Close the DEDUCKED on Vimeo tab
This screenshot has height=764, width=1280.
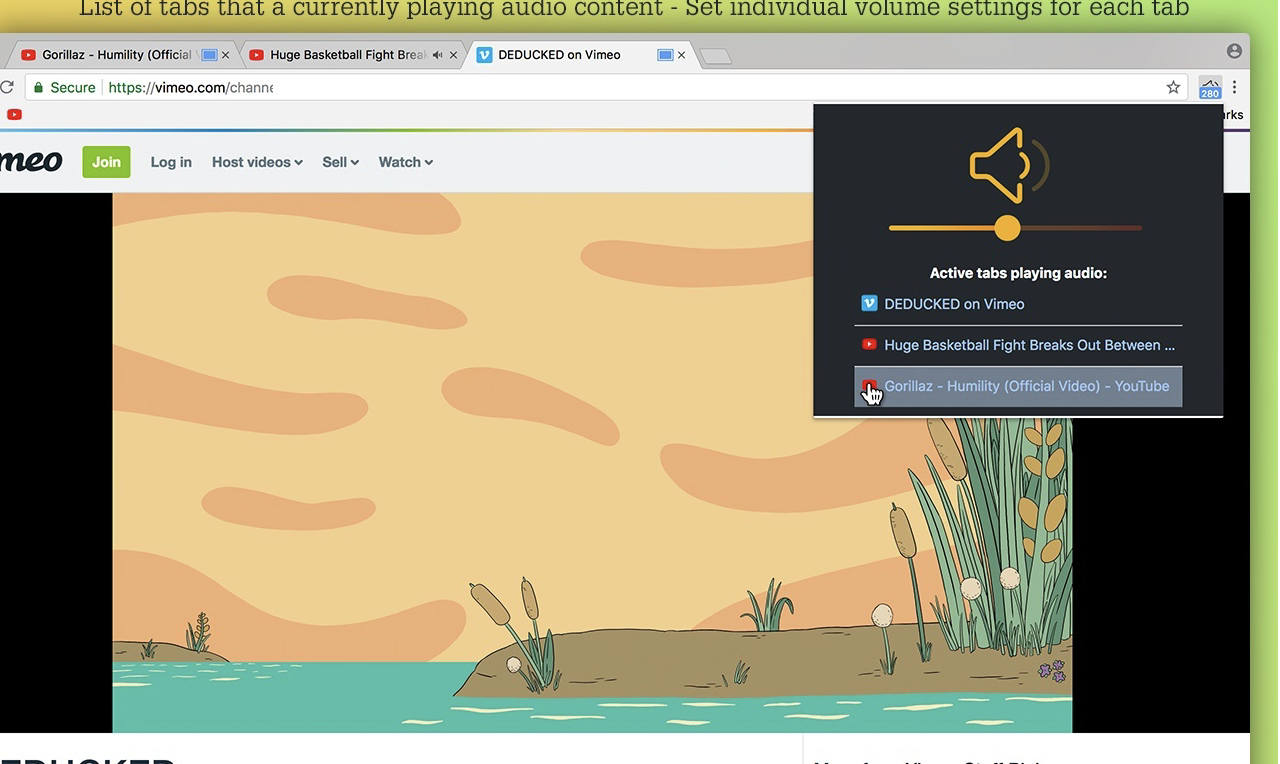[681, 55]
